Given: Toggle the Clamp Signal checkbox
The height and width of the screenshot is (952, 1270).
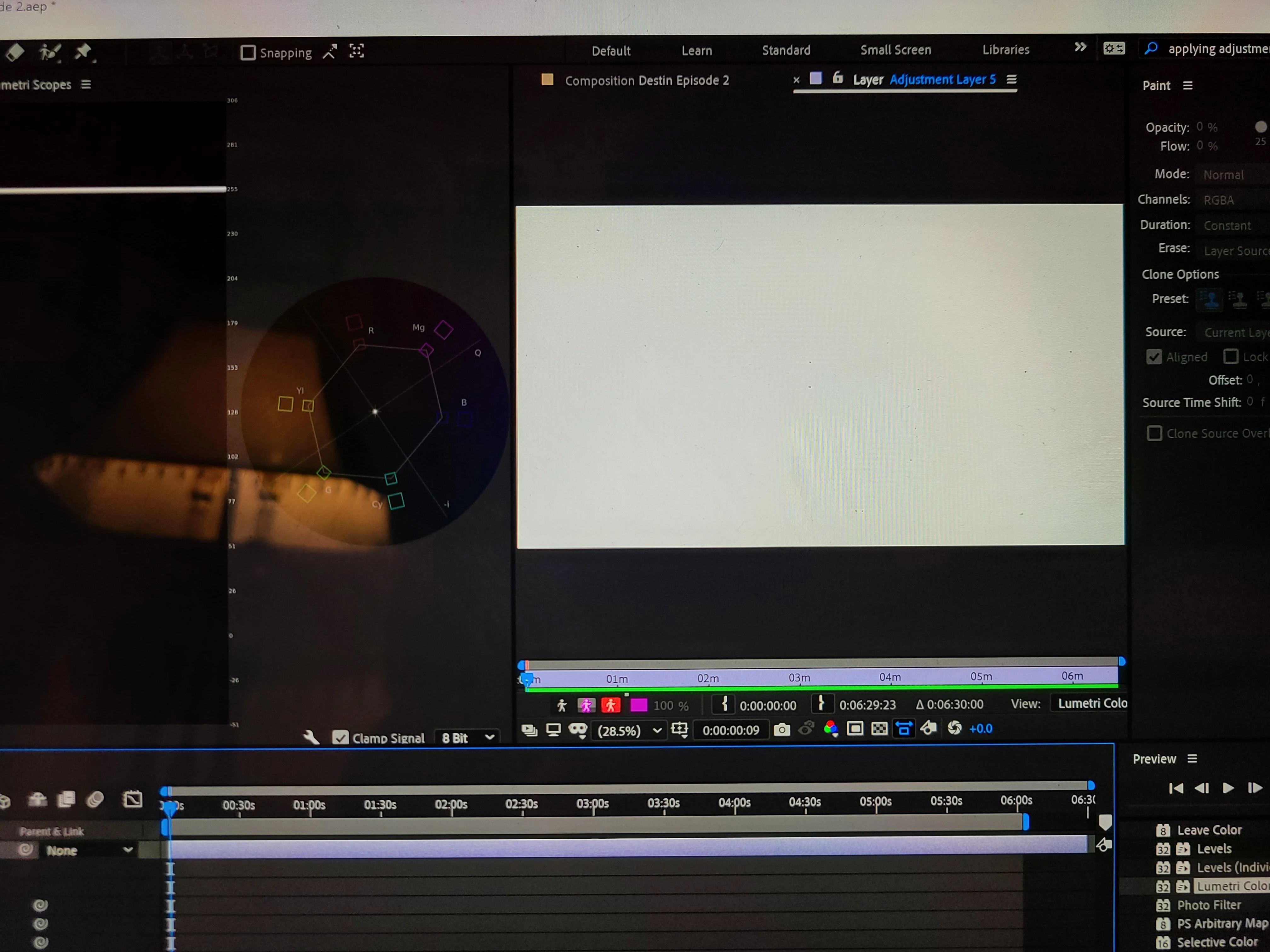Looking at the screenshot, I should tap(340, 738).
